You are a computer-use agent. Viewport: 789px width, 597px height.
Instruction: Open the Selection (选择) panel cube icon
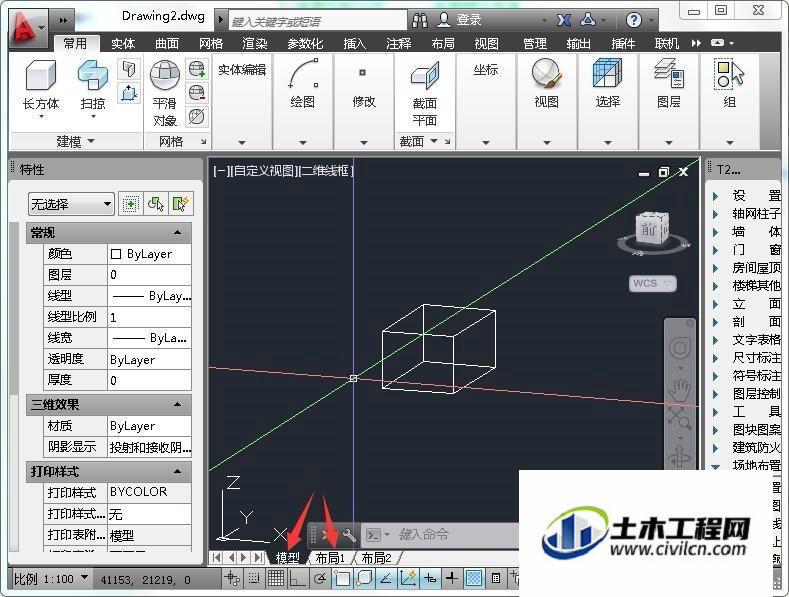(x=607, y=74)
